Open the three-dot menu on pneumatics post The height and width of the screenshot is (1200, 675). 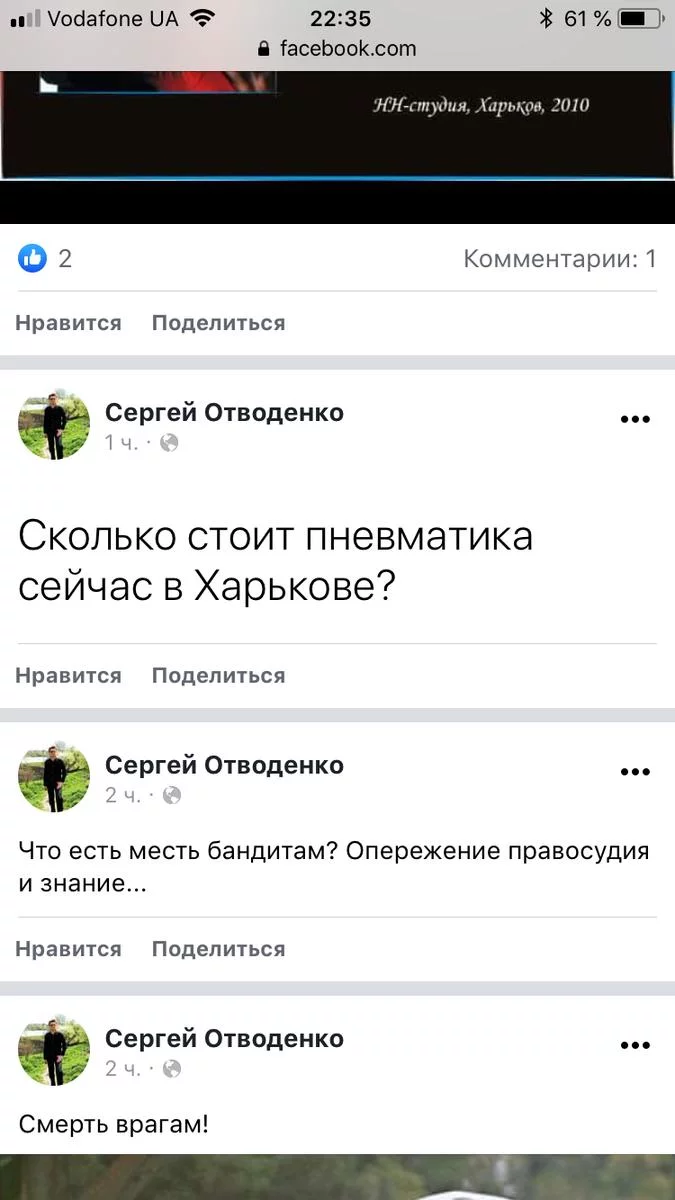(x=635, y=419)
